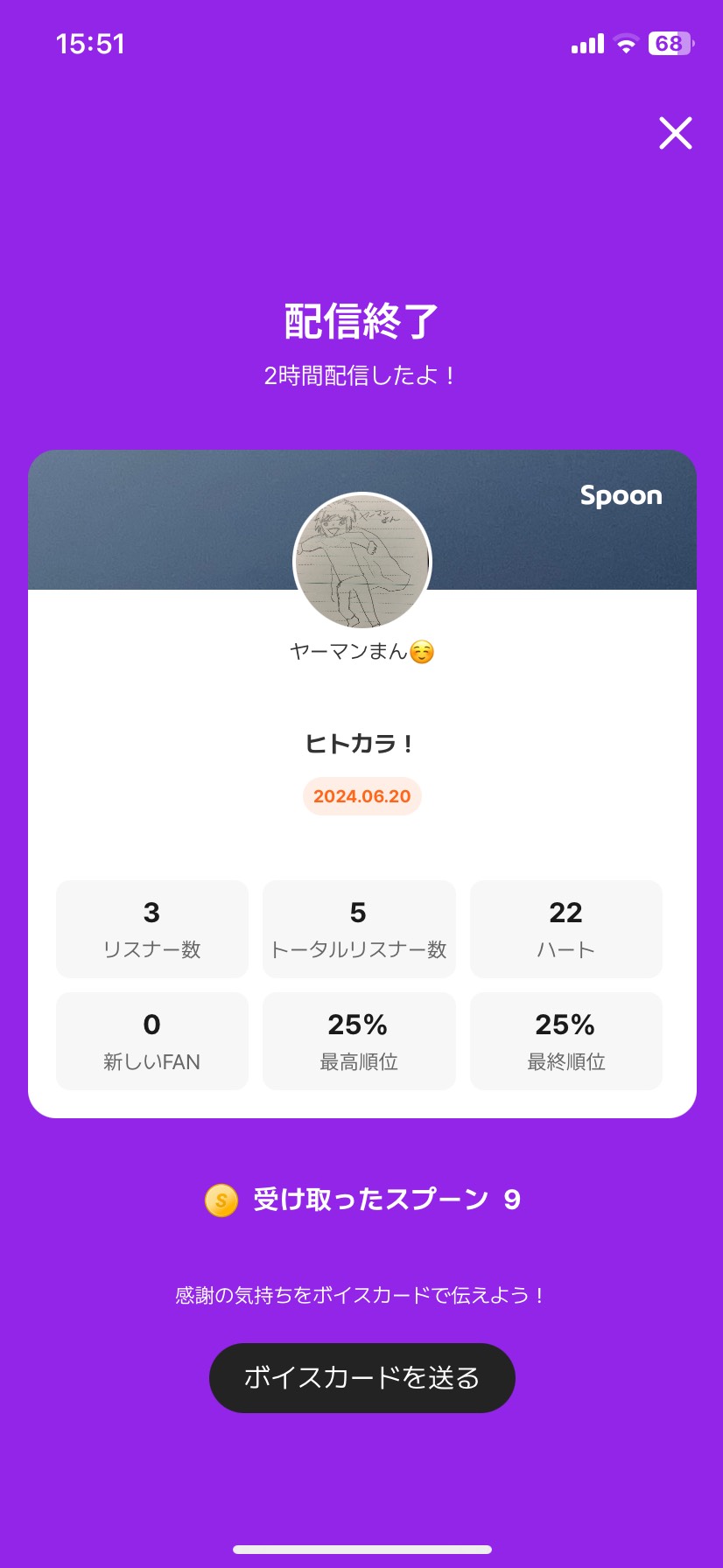Tap the gold spoon coin icon
The height and width of the screenshot is (1568, 723).
click(221, 1200)
